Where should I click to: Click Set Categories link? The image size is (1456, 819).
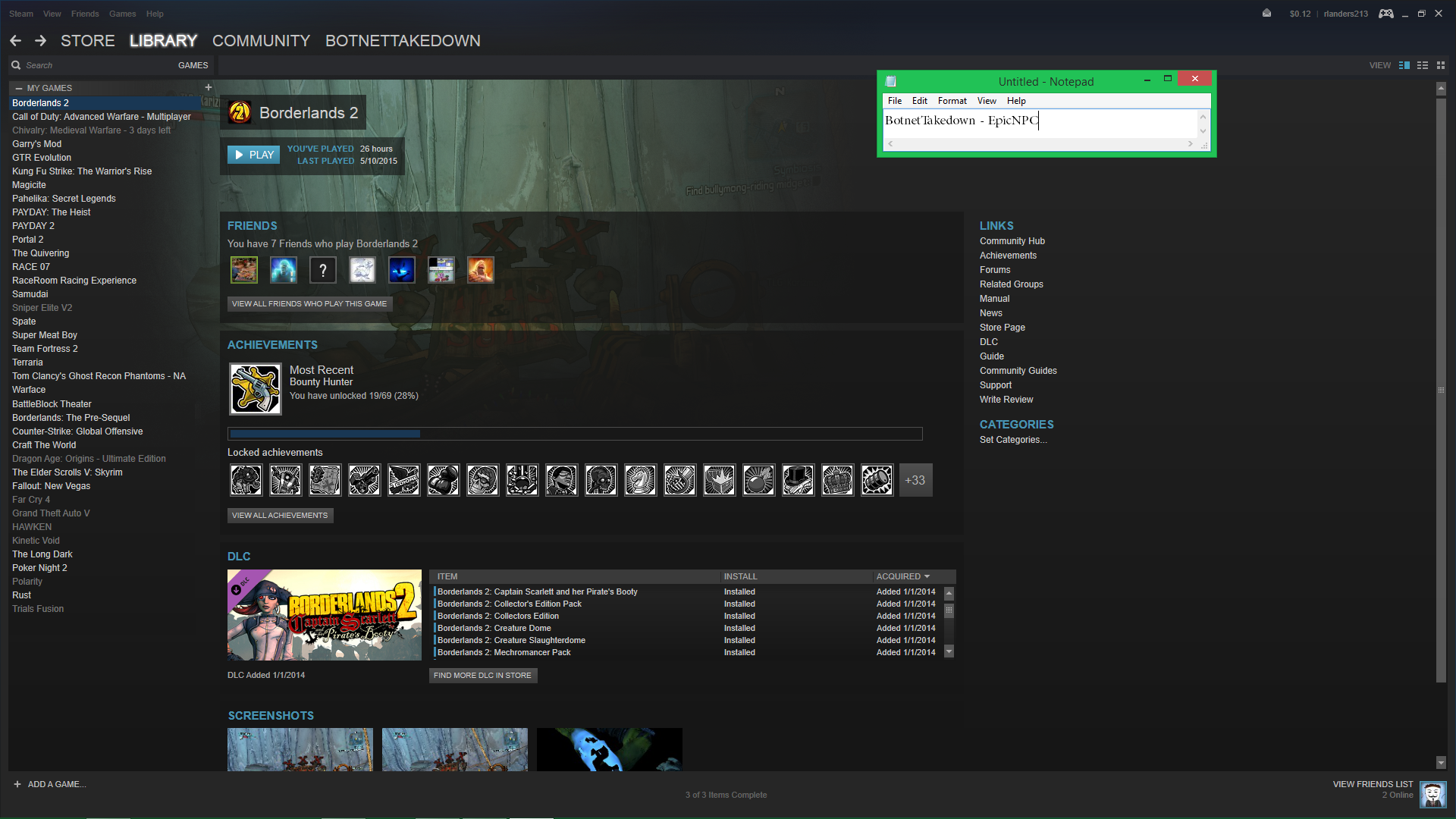[x=1012, y=440]
